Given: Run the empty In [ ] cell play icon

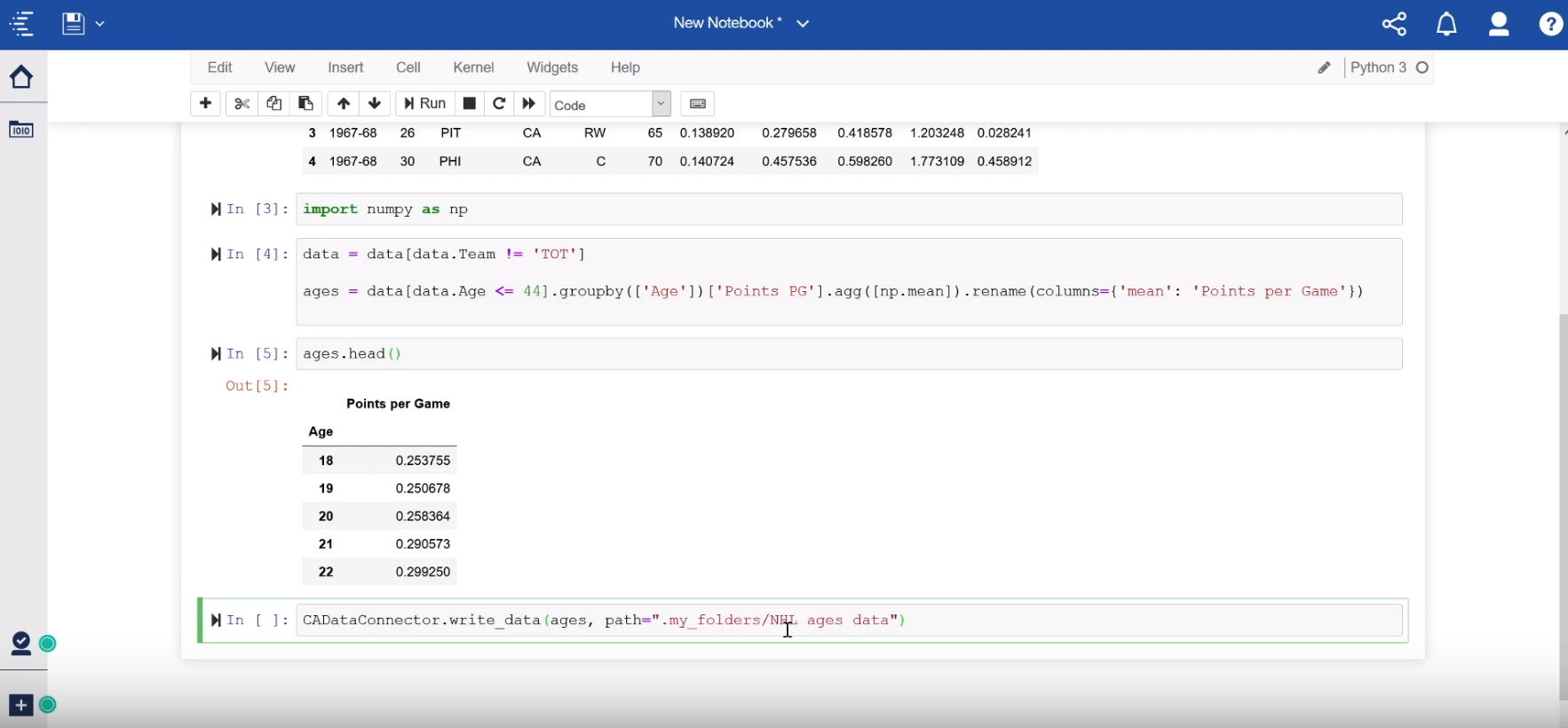Looking at the screenshot, I should pyautogui.click(x=216, y=621).
